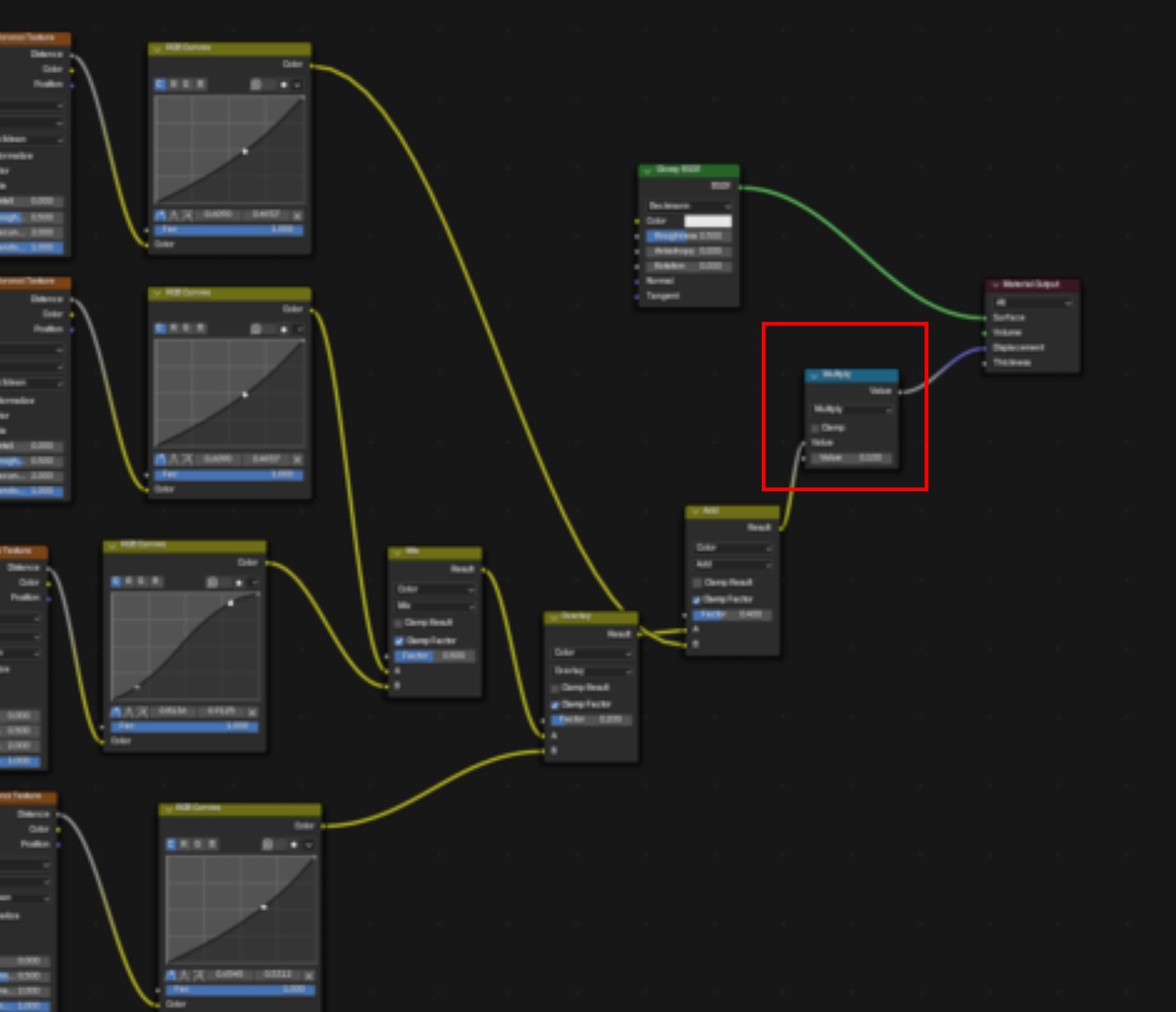The width and height of the screenshot is (1176, 1012).
Task: Open clipping options on third RGB Curves node
Action: [239, 582]
